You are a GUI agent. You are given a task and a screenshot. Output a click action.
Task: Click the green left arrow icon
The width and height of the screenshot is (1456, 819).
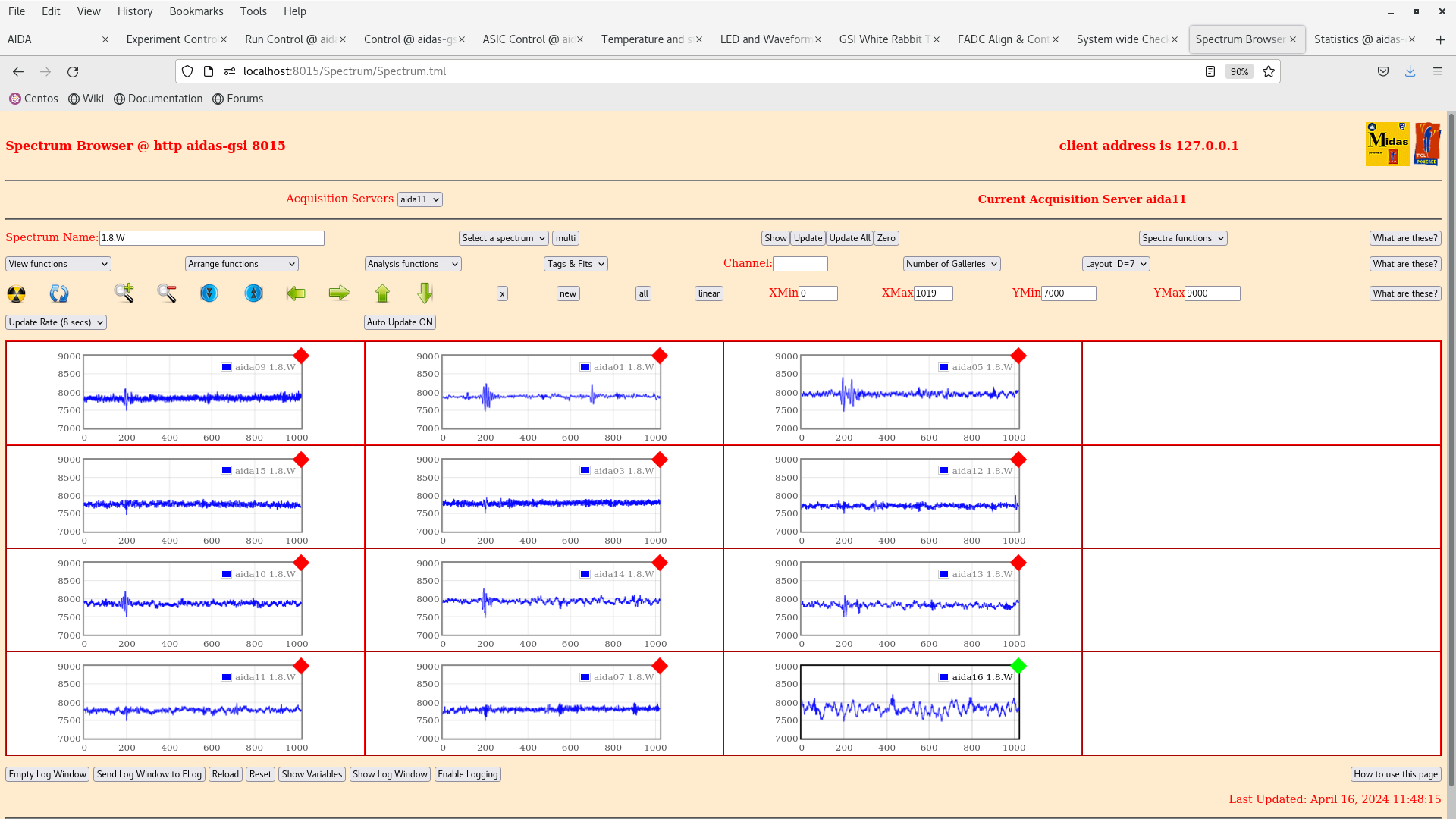click(296, 293)
